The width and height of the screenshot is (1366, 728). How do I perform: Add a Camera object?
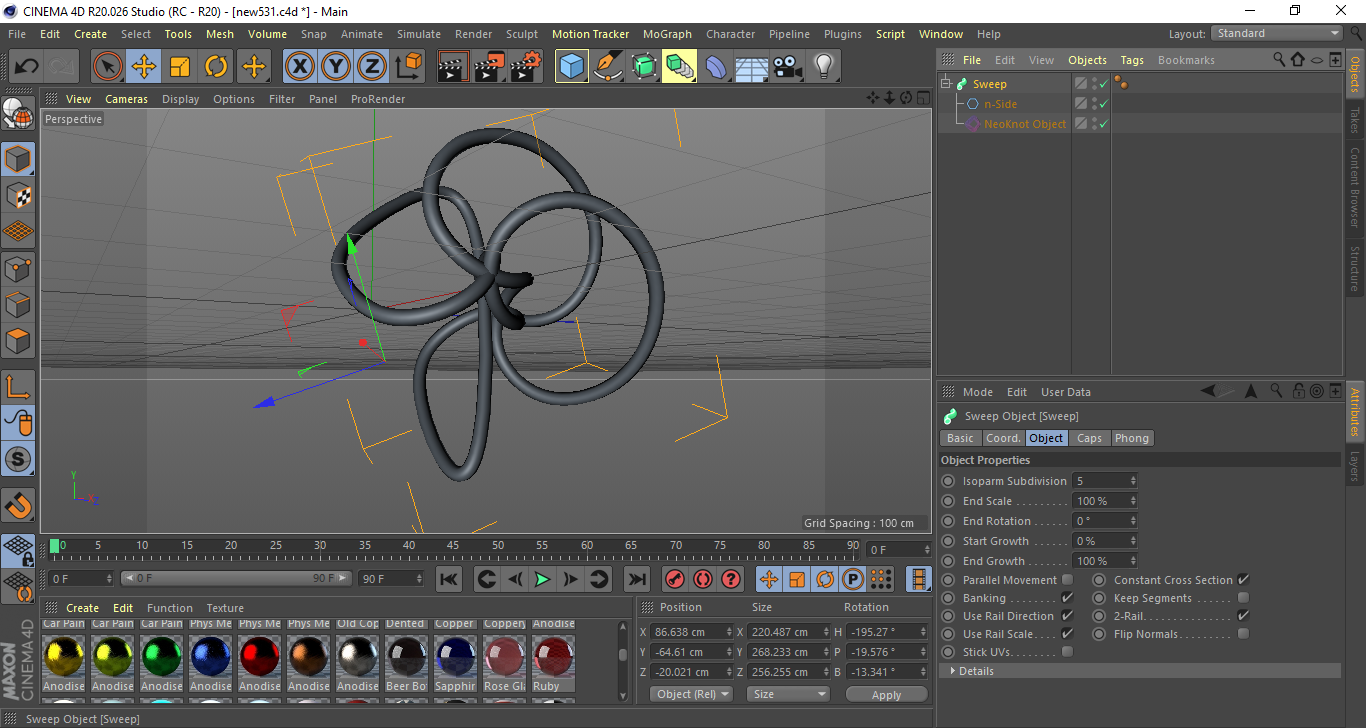(x=788, y=67)
